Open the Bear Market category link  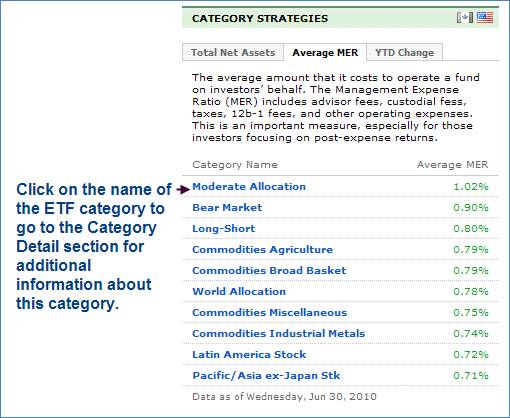pyautogui.click(x=227, y=208)
